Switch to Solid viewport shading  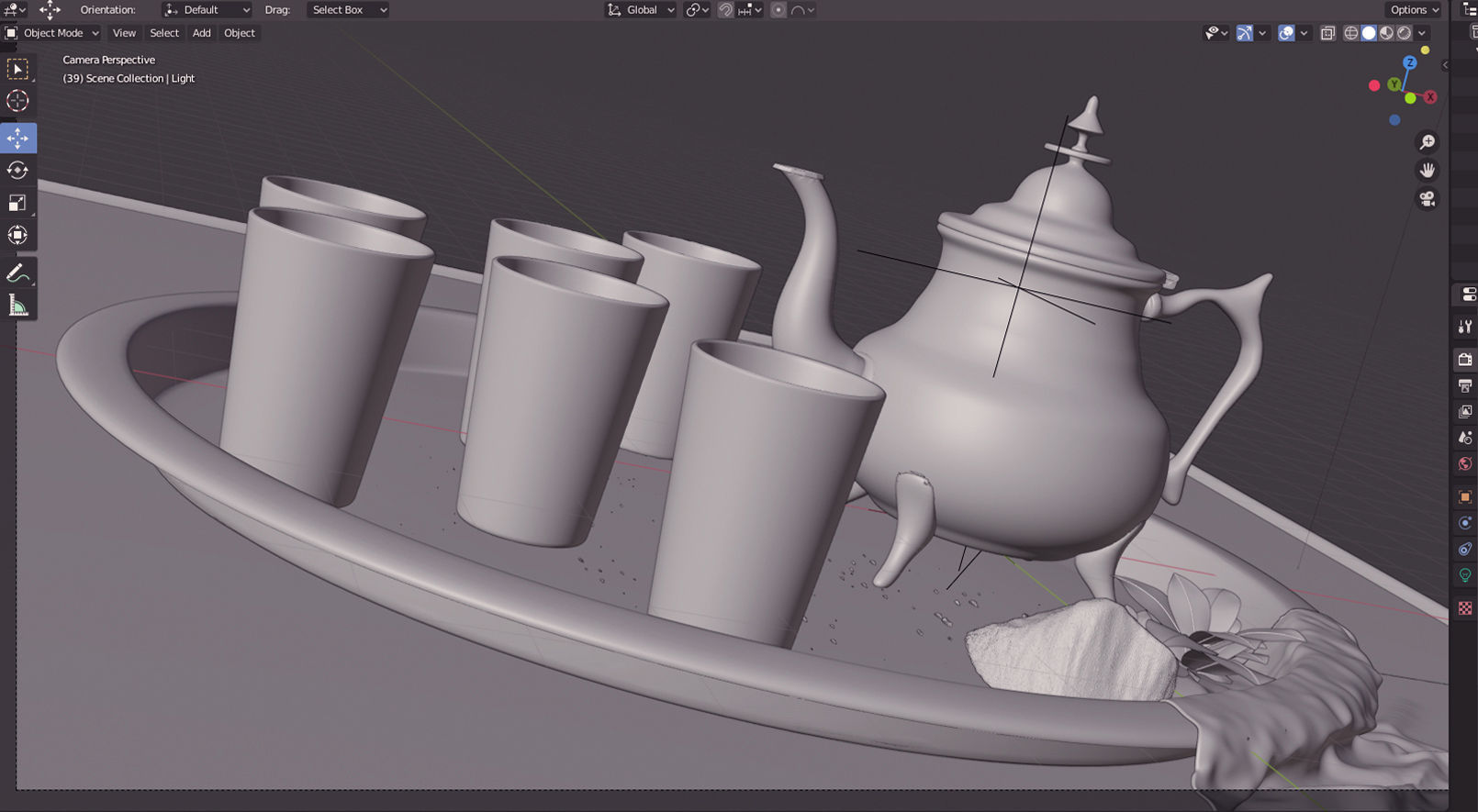pos(1369,33)
